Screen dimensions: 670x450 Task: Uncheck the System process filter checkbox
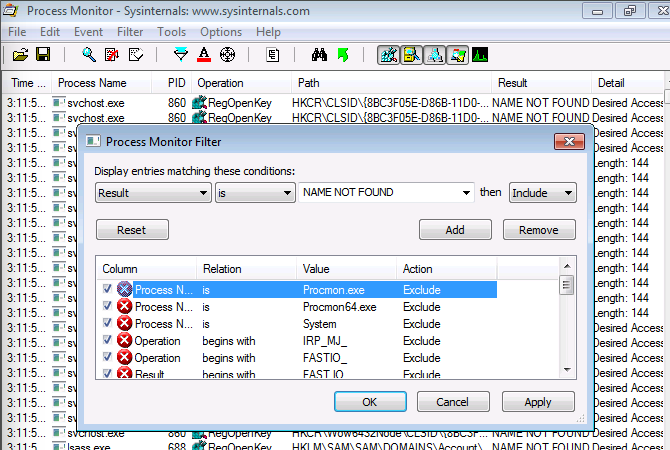point(107,323)
